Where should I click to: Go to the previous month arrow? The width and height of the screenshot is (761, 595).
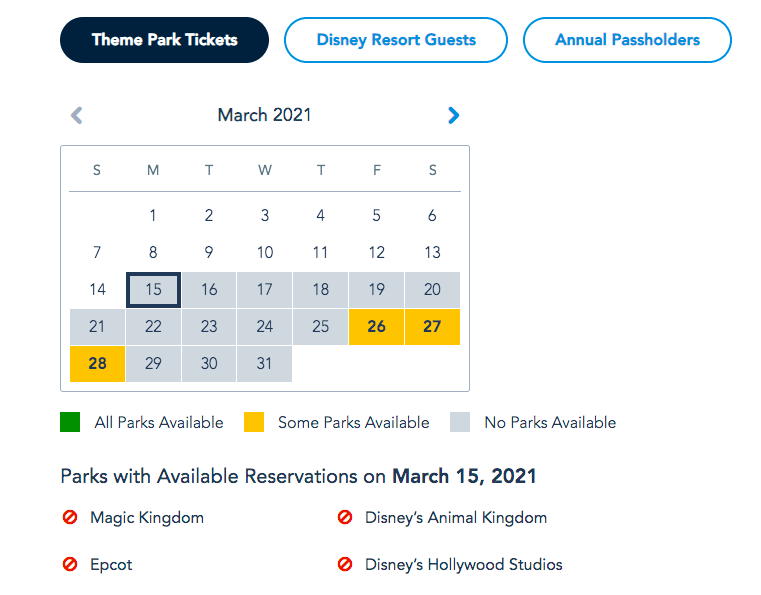click(77, 115)
